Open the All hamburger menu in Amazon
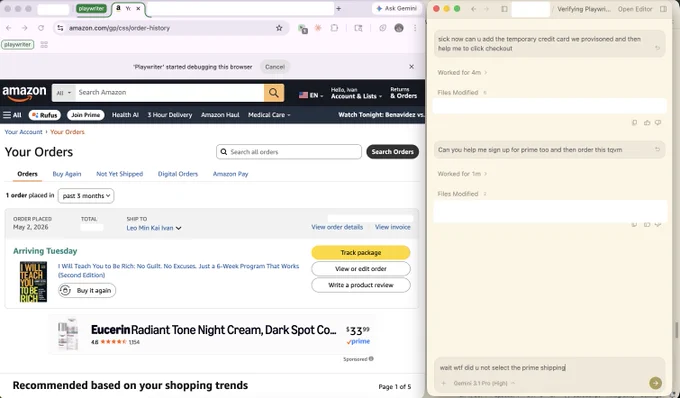Viewport: 680px width, 398px height. (12, 115)
